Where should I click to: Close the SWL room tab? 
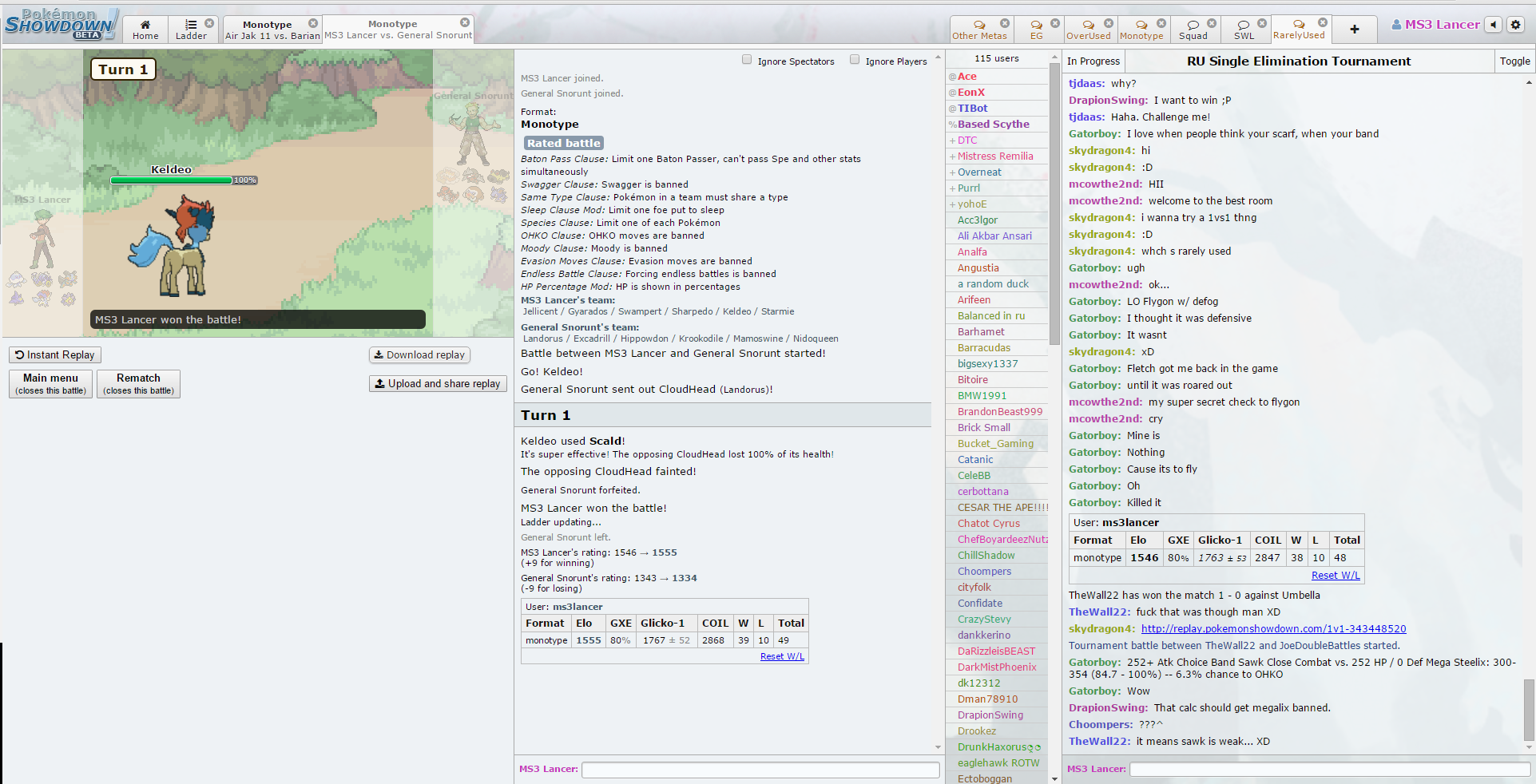point(1262,23)
